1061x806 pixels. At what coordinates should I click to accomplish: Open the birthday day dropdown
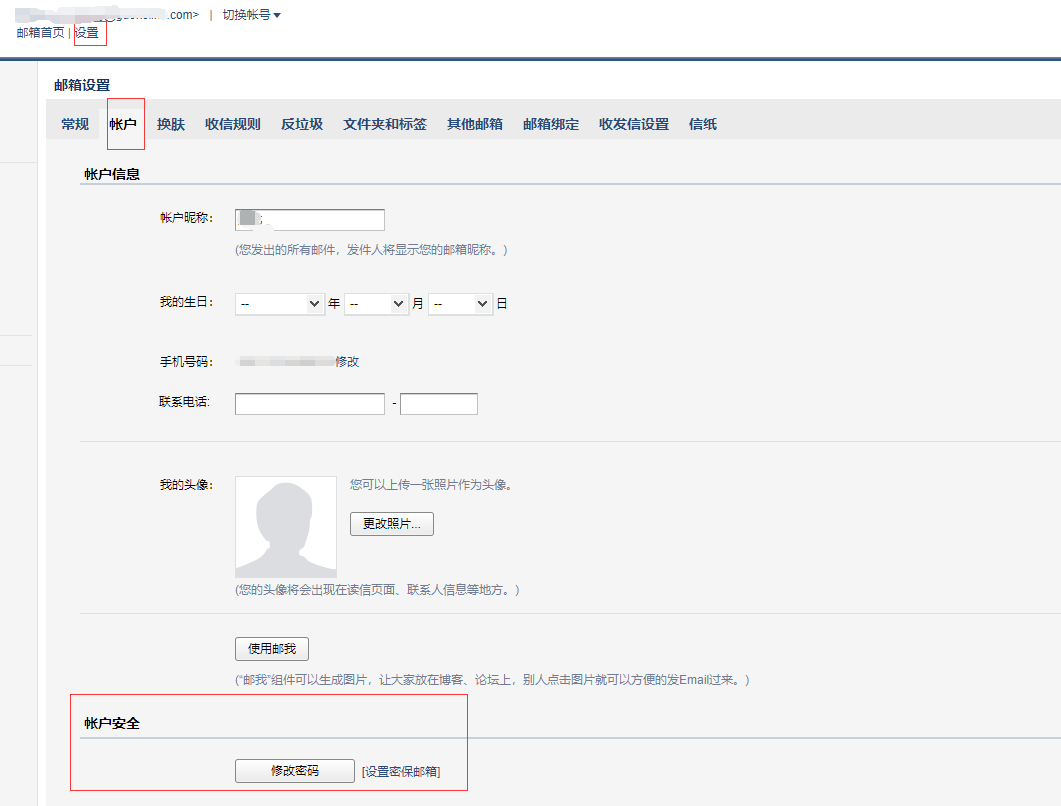pos(460,304)
